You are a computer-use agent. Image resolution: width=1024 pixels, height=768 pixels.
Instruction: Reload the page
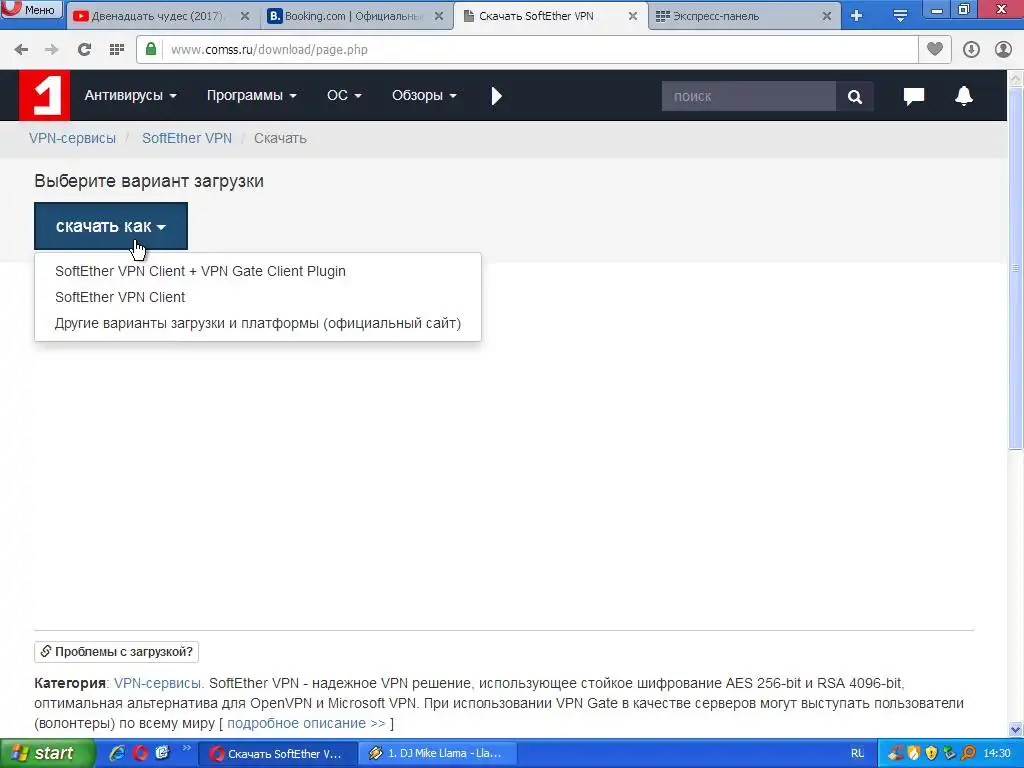click(x=84, y=50)
